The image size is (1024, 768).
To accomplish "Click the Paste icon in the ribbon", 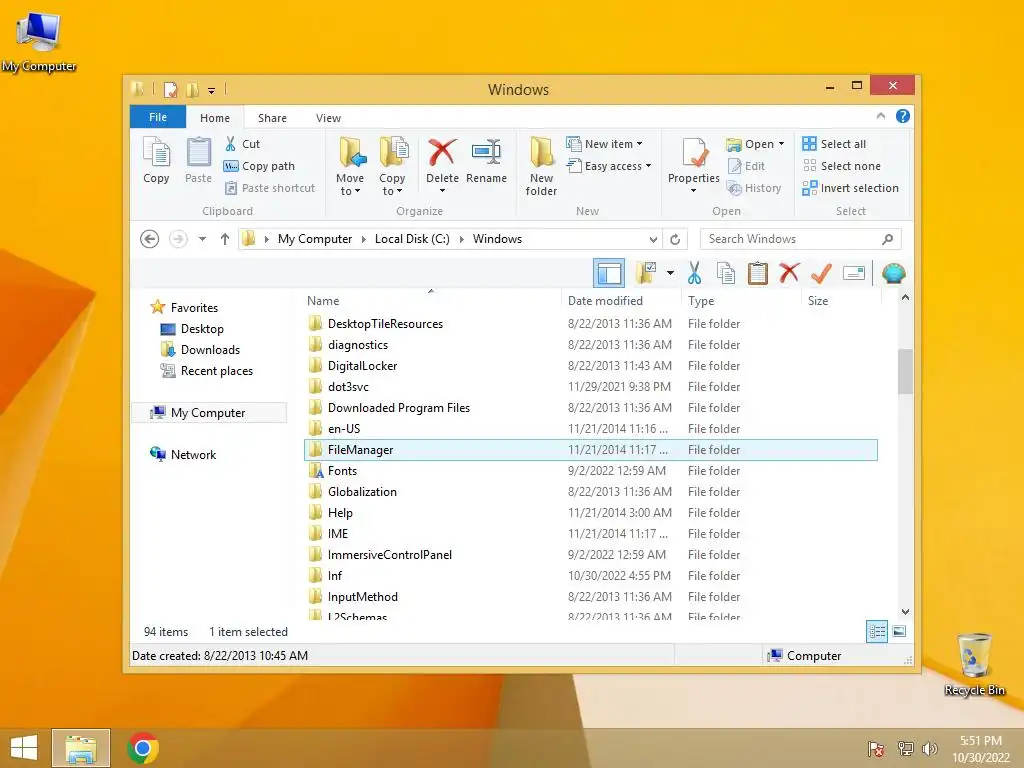I will coord(199,161).
